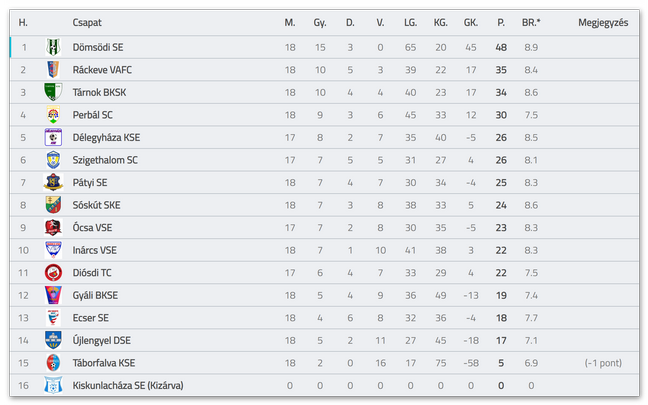648x405 pixels.
Task: Open Gyáli BKSE team name link
Action: point(95,295)
